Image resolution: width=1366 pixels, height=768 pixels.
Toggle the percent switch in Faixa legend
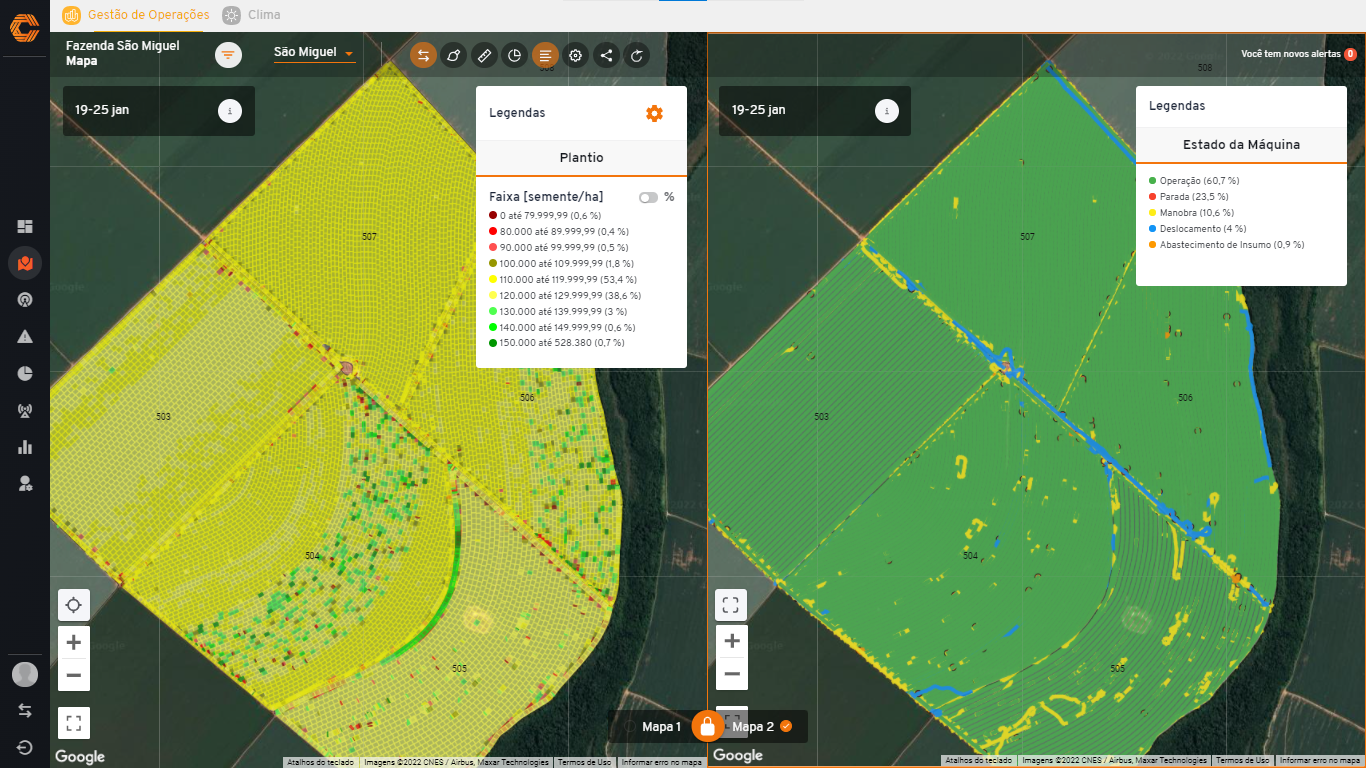649,197
